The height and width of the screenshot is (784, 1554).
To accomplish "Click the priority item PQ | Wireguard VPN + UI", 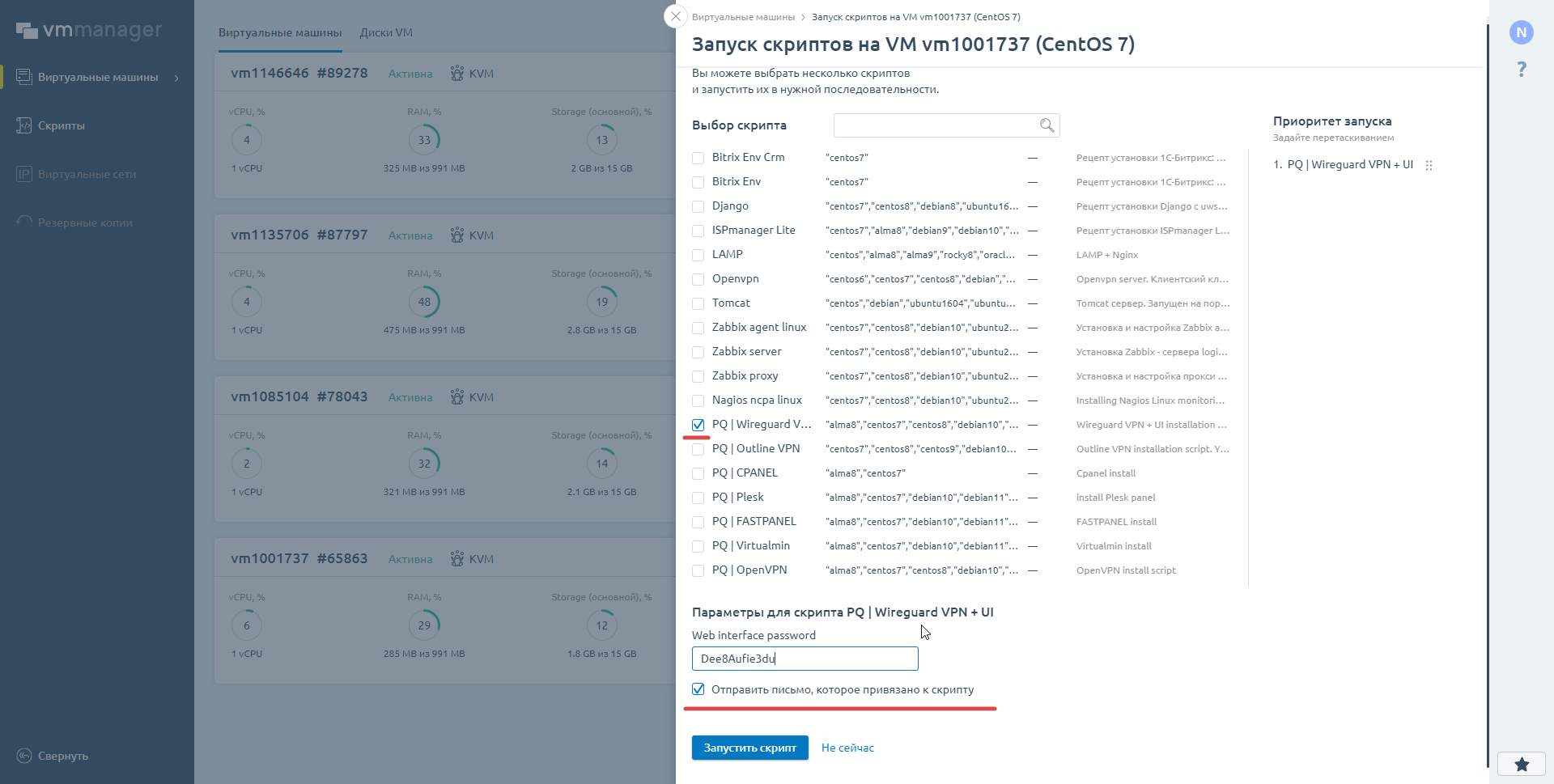I will [x=1350, y=164].
